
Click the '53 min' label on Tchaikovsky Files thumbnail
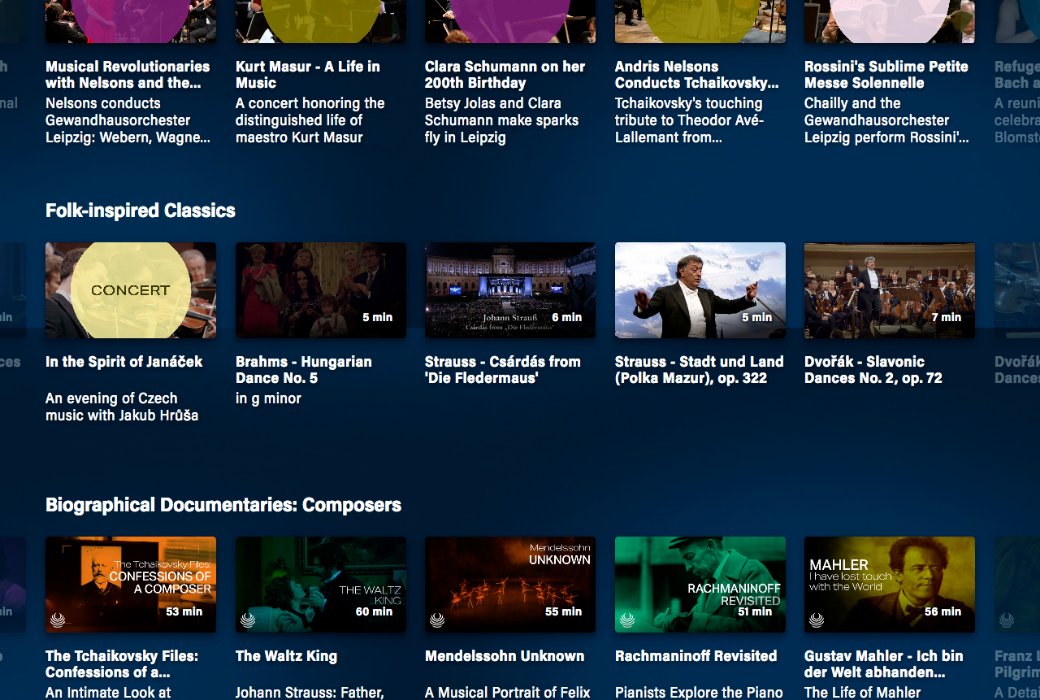(x=184, y=611)
